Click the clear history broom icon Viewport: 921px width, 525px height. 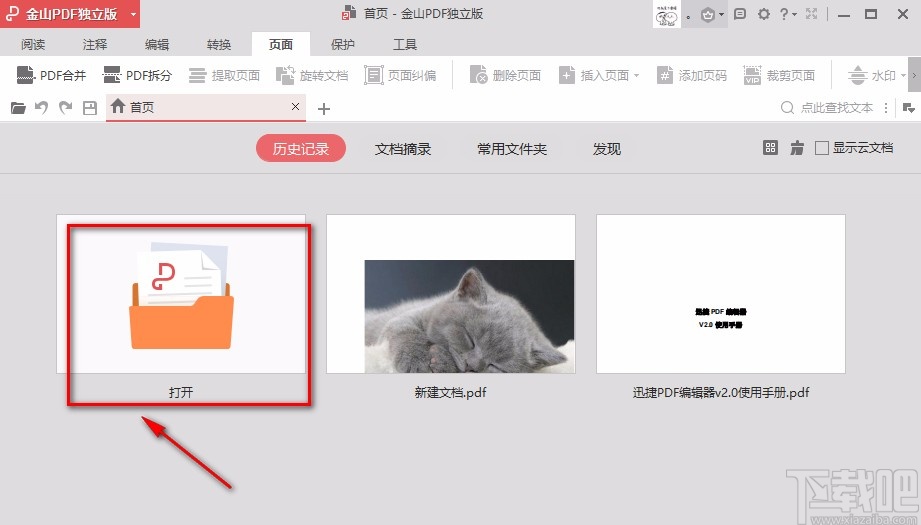tap(797, 148)
